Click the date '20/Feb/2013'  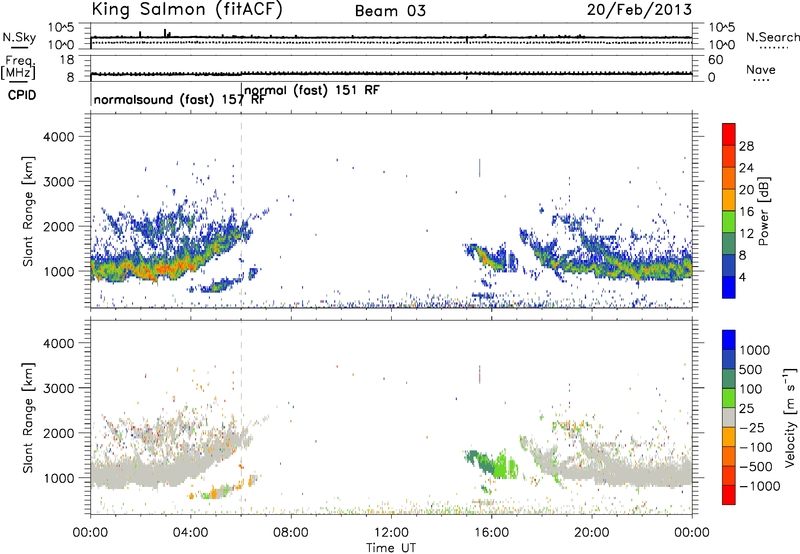[x=639, y=9]
